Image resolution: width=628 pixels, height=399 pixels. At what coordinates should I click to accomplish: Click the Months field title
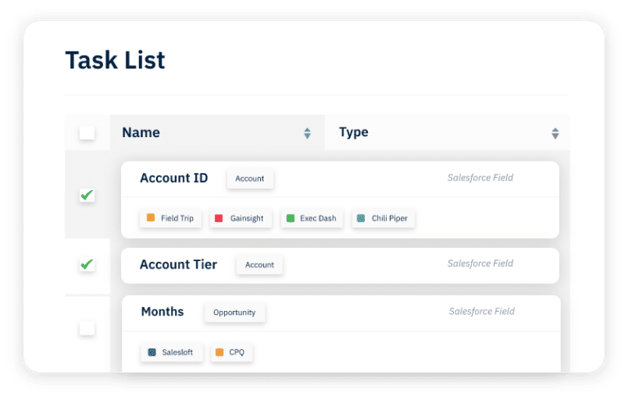(x=162, y=312)
